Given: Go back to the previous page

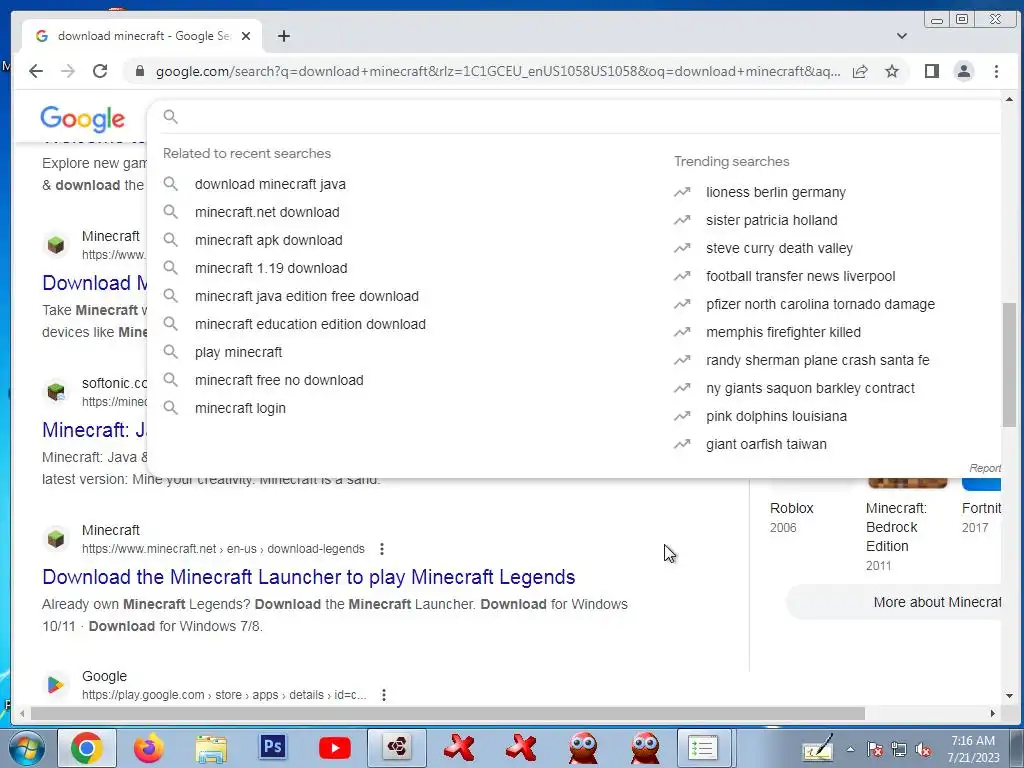Looking at the screenshot, I should coord(36,71).
